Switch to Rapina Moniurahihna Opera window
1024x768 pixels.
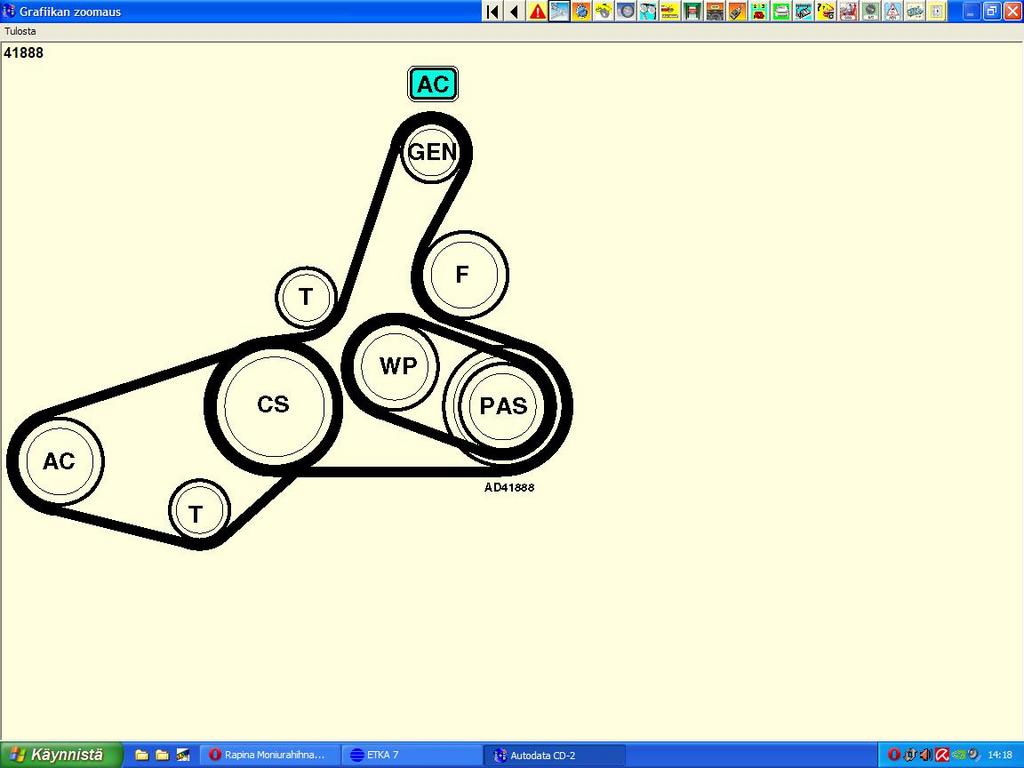pos(267,755)
